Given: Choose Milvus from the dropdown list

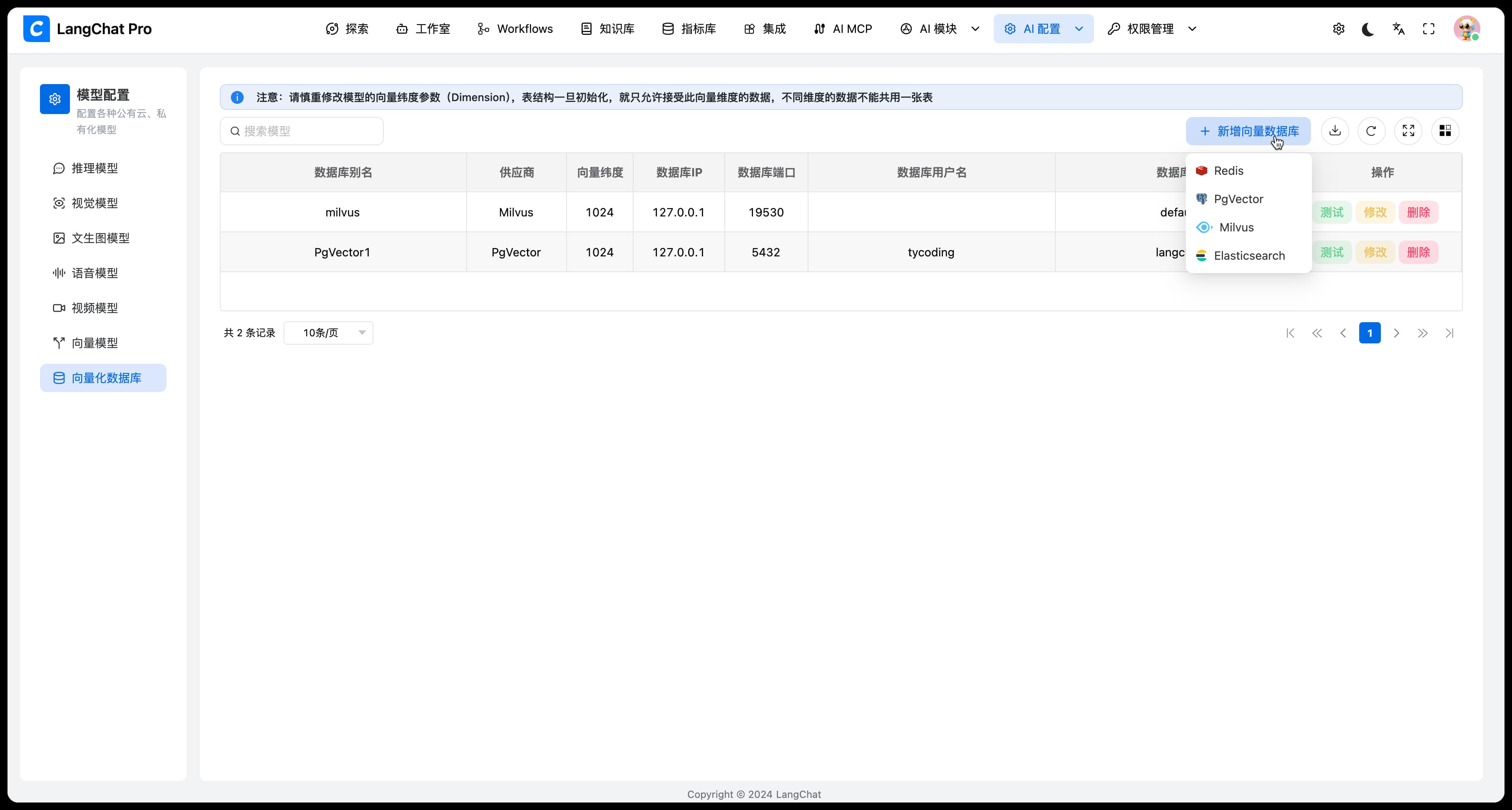Looking at the screenshot, I should (x=1248, y=227).
